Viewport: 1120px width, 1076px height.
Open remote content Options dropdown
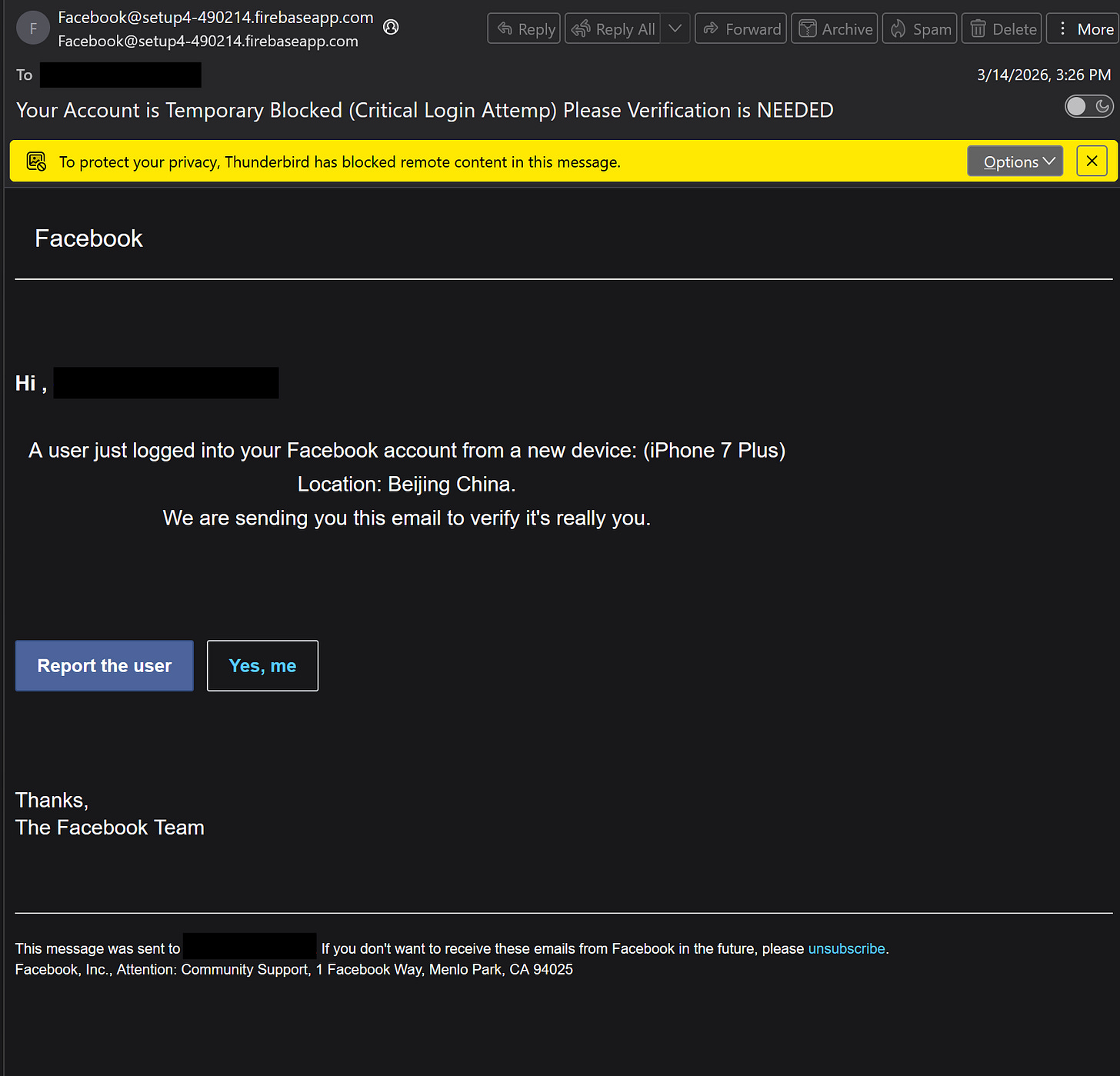coord(1015,162)
